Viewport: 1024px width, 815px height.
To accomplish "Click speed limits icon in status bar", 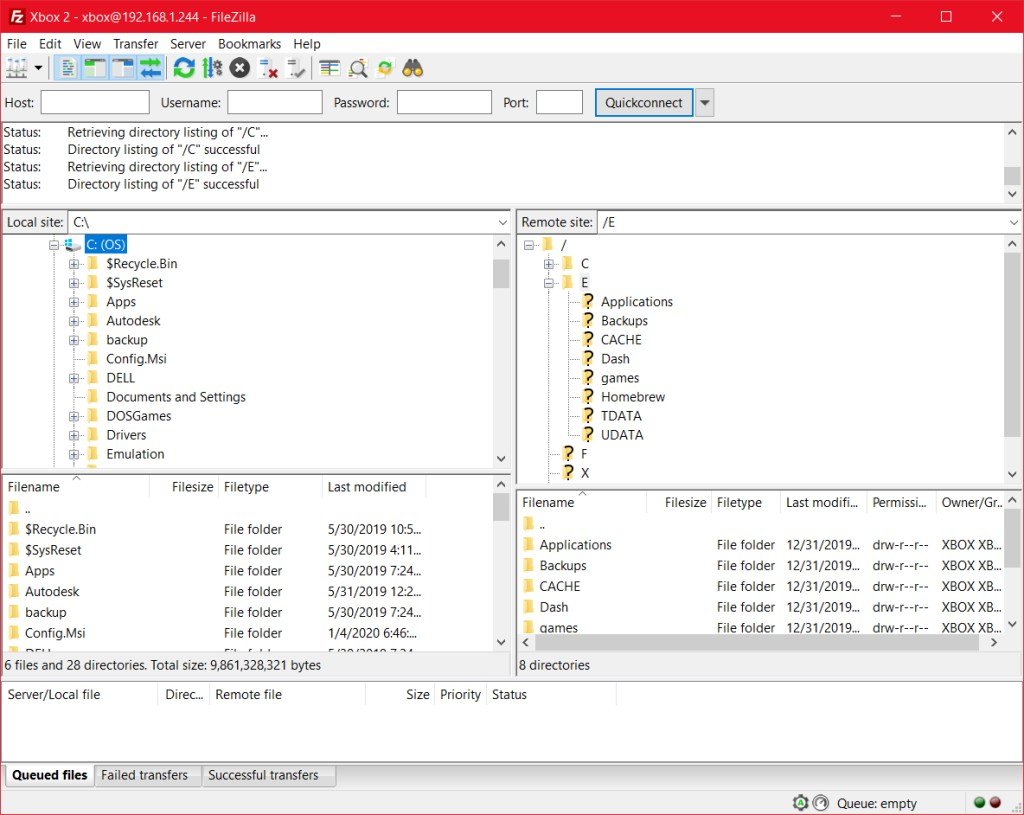I will click(821, 803).
